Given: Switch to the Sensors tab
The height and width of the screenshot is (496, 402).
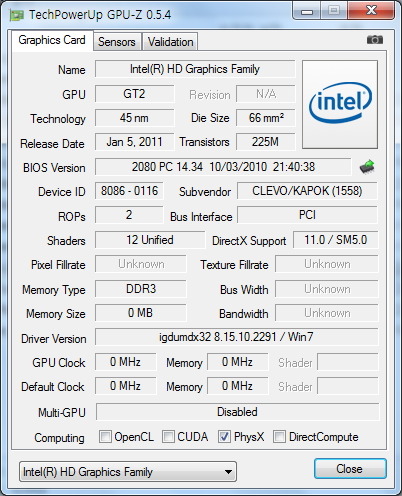Looking at the screenshot, I should pyautogui.click(x=117, y=42).
